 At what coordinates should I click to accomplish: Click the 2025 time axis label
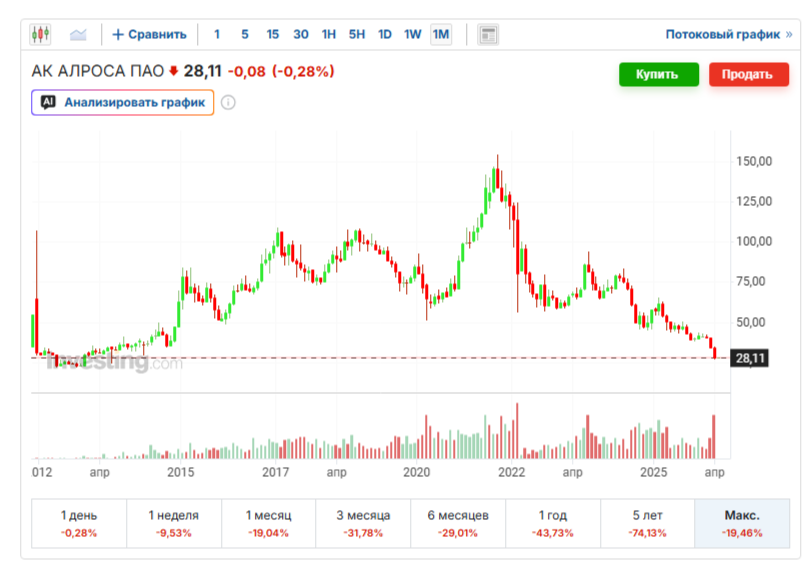653,472
